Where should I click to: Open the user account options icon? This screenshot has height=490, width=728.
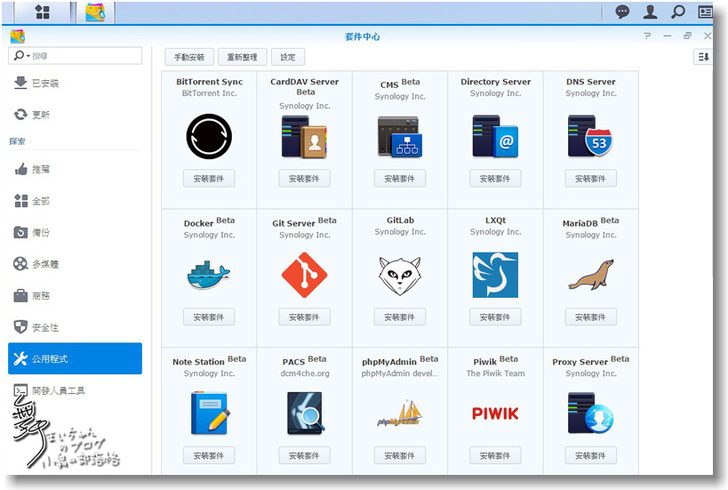coord(650,12)
